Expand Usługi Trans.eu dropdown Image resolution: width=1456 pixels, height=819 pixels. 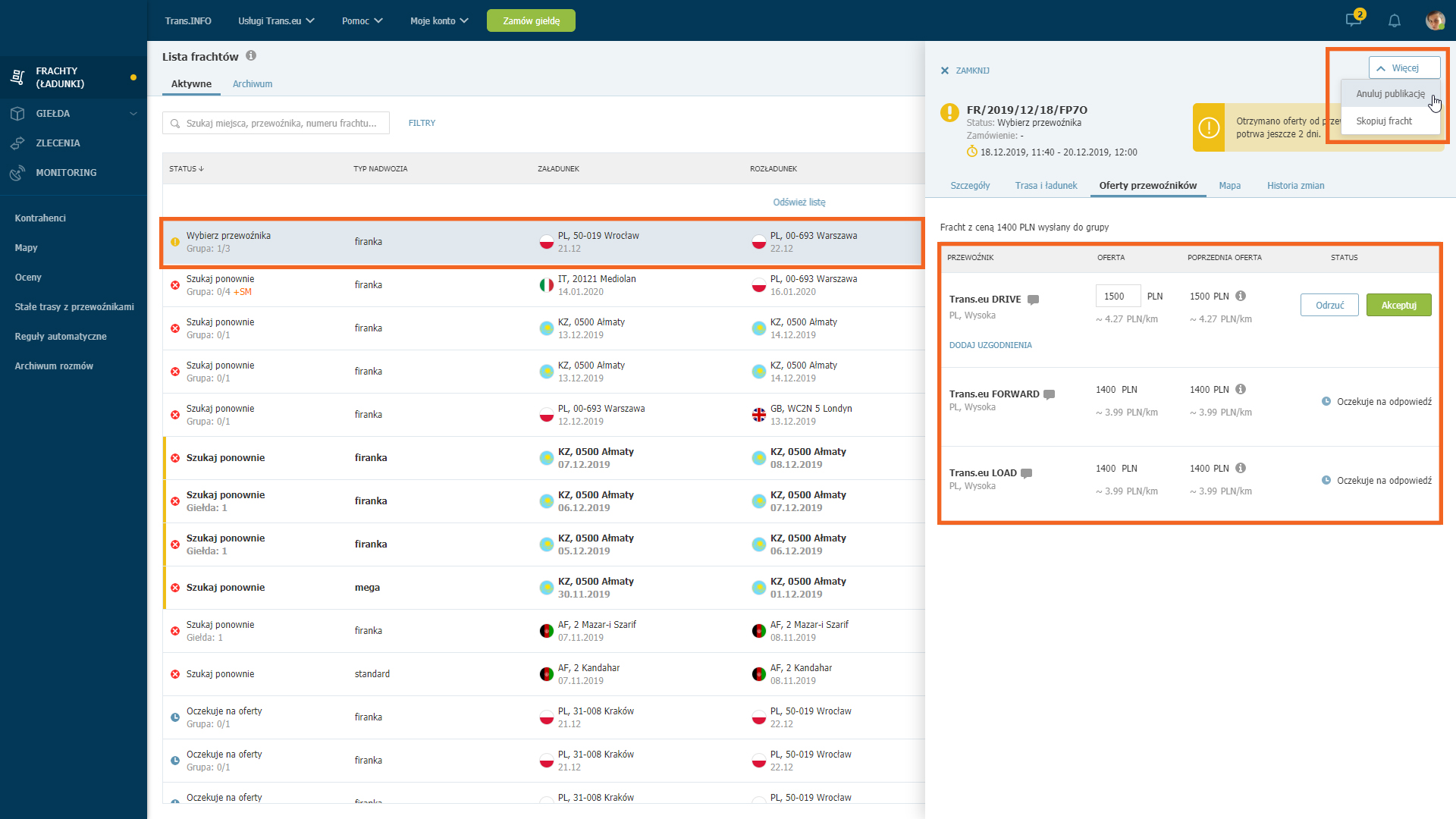(276, 20)
